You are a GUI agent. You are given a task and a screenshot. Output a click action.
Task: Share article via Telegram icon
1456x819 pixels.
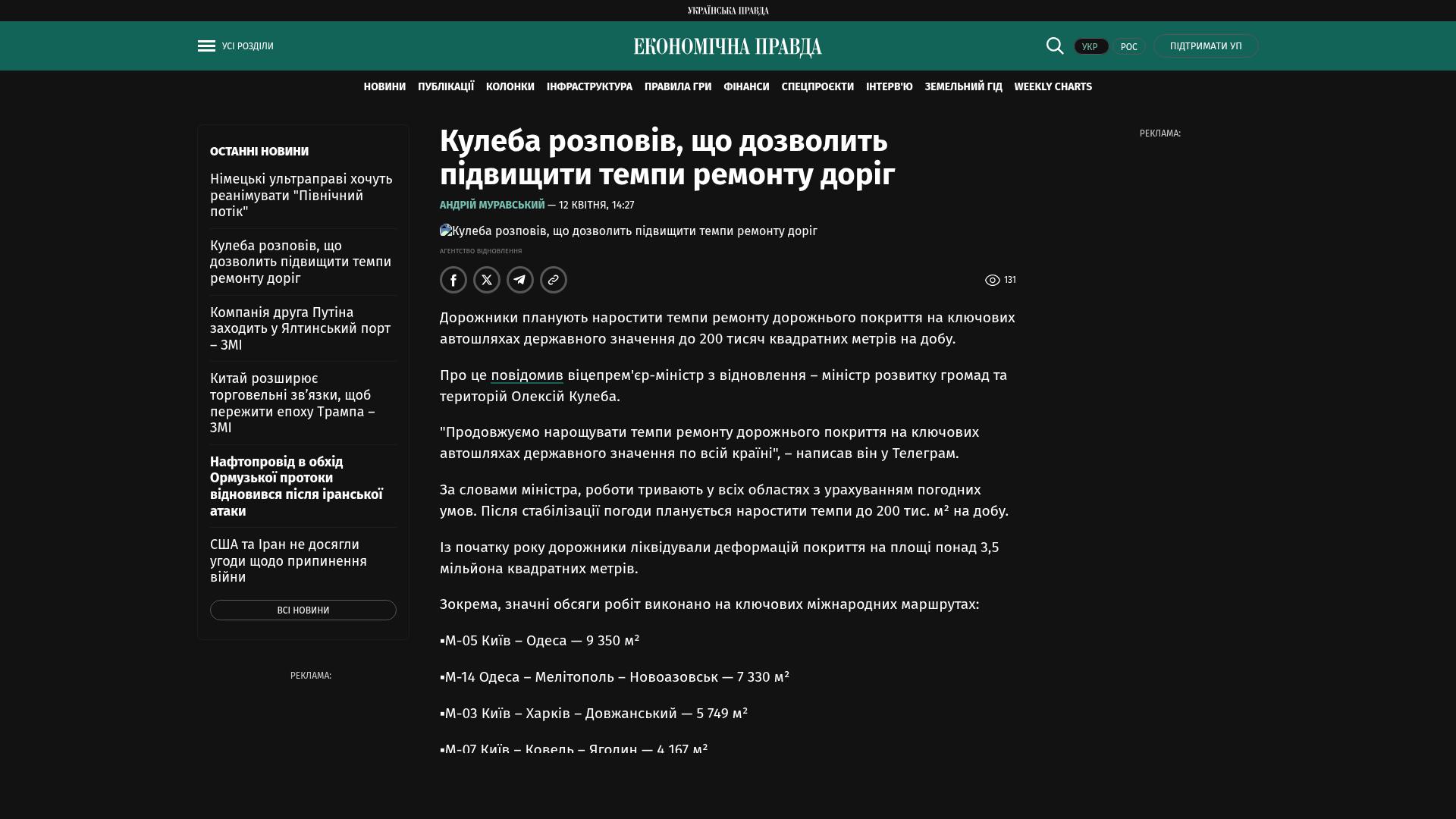pyautogui.click(x=520, y=280)
